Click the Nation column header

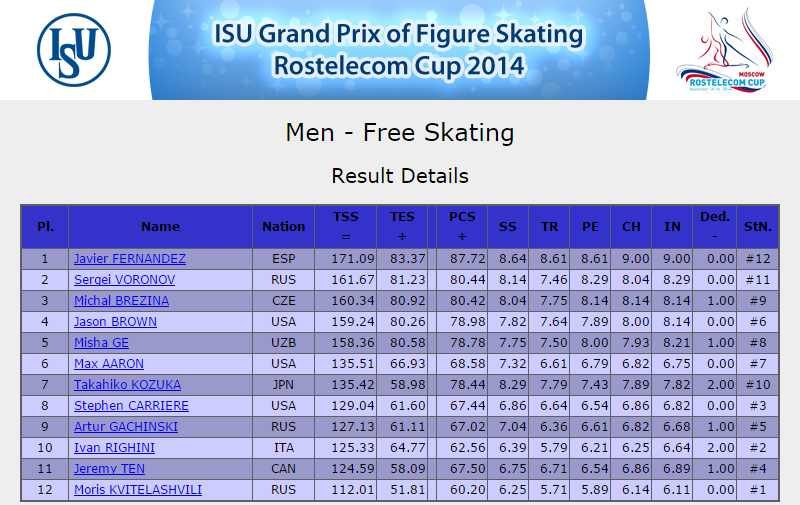coord(283,226)
